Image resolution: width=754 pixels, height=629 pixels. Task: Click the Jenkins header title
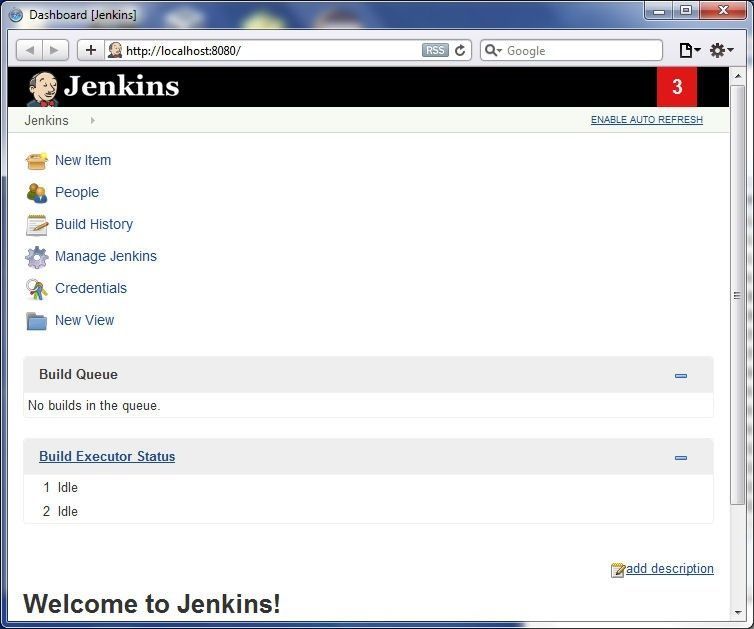pyautogui.click(x=121, y=87)
